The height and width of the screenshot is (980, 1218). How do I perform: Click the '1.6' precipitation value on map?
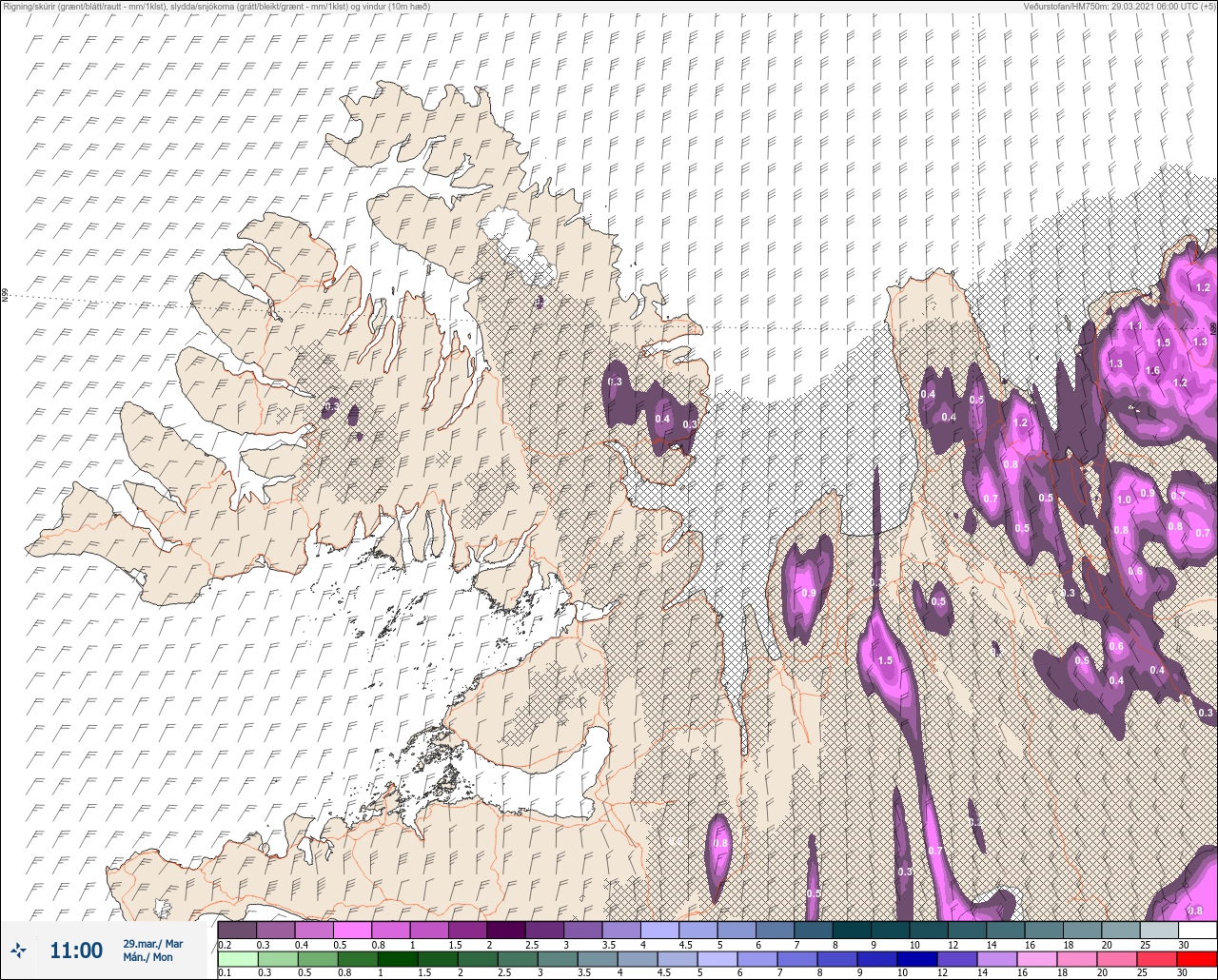pyautogui.click(x=1153, y=371)
